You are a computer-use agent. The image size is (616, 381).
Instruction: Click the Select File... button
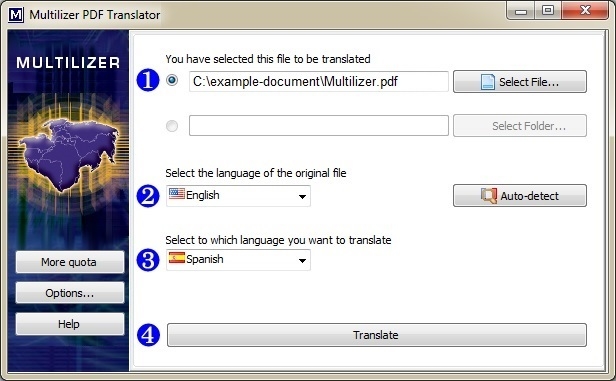pos(520,82)
